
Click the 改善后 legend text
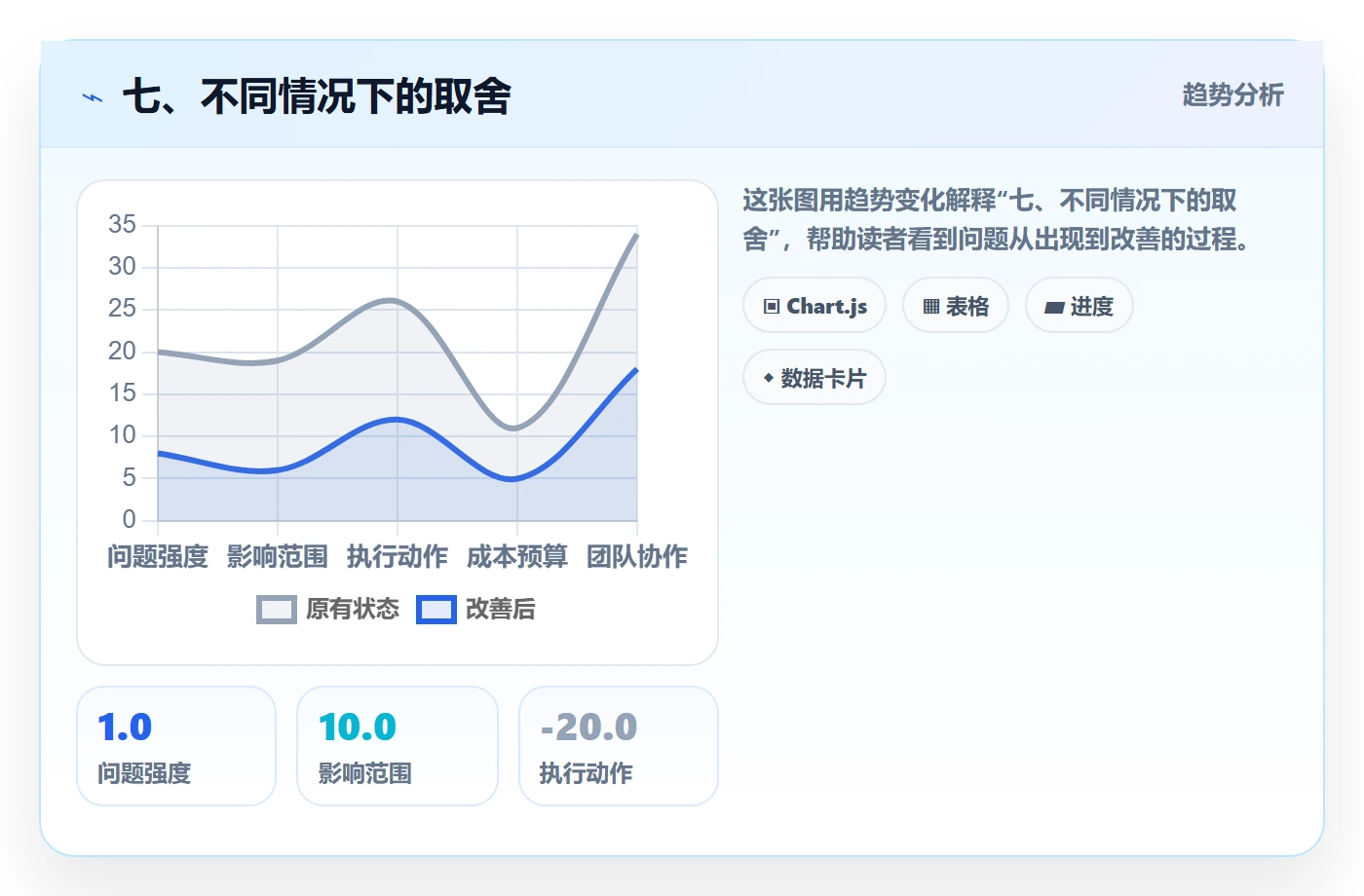tap(501, 610)
